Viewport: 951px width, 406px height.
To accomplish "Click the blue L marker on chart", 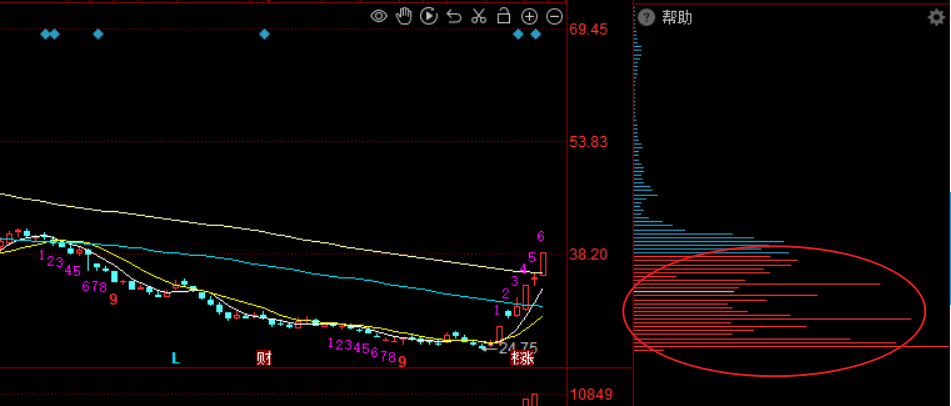I will 175,357.
